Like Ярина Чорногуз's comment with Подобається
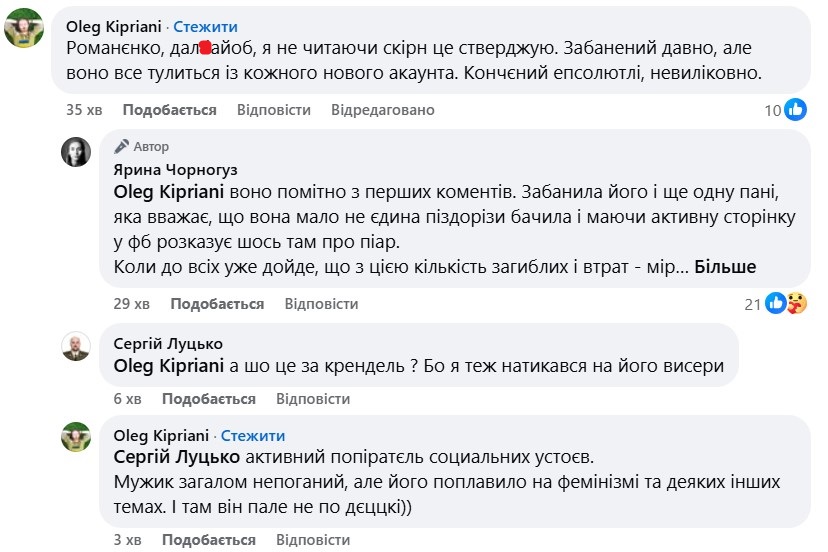 [217, 304]
